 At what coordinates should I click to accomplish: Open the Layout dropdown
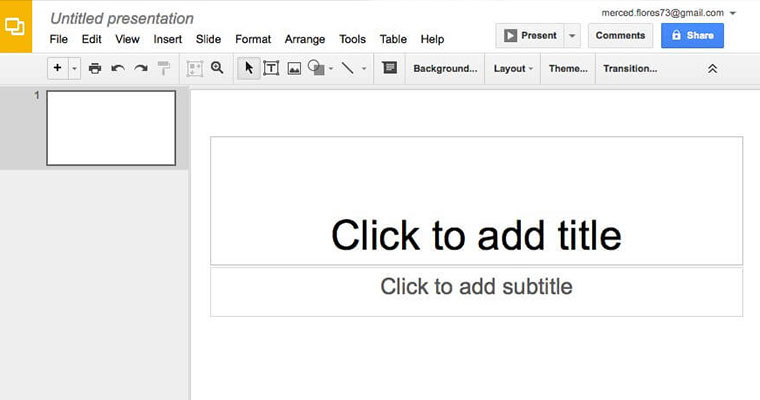513,68
